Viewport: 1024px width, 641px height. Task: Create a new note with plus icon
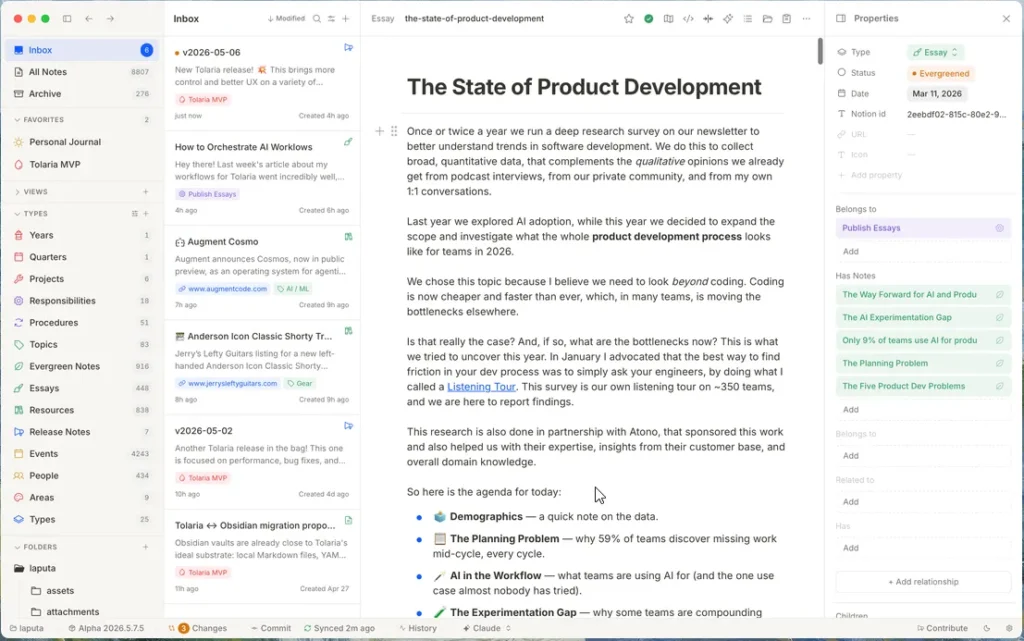tap(346, 19)
